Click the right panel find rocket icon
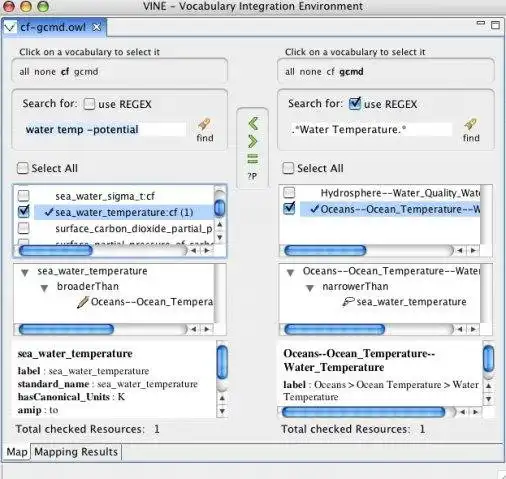The width and height of the screenshot is (506, 479). click(471, 124)
